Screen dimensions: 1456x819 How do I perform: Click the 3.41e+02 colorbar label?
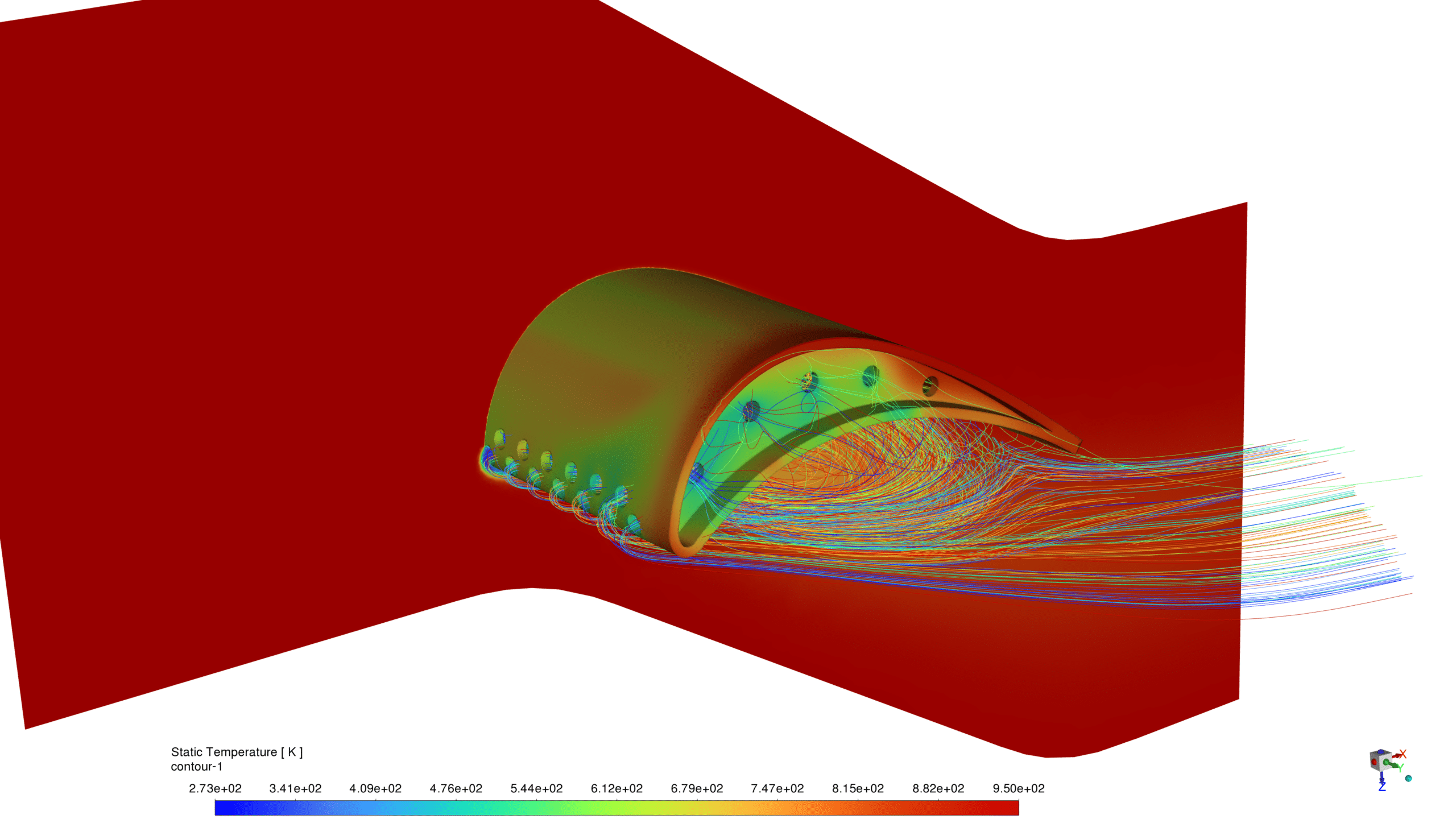295,788
